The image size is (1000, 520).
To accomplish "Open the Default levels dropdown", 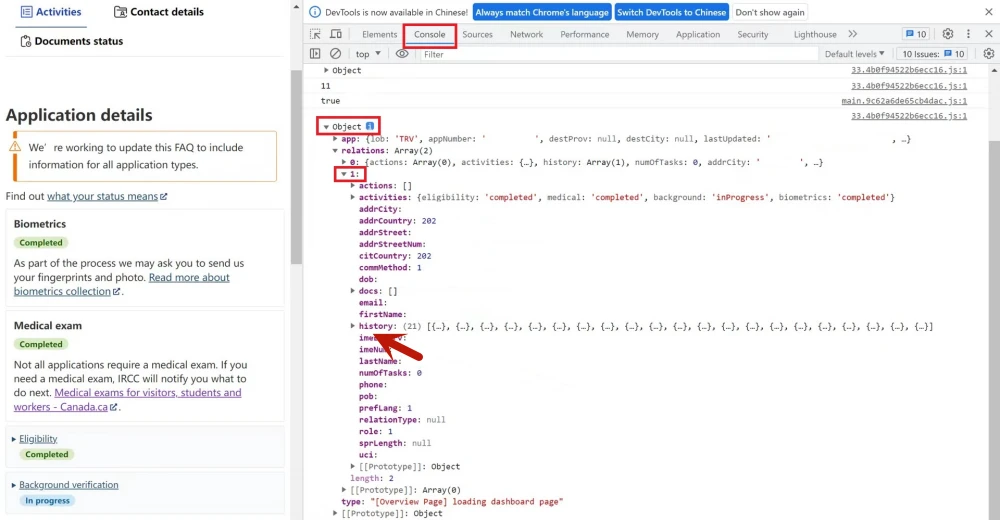I will coord(854,54).
